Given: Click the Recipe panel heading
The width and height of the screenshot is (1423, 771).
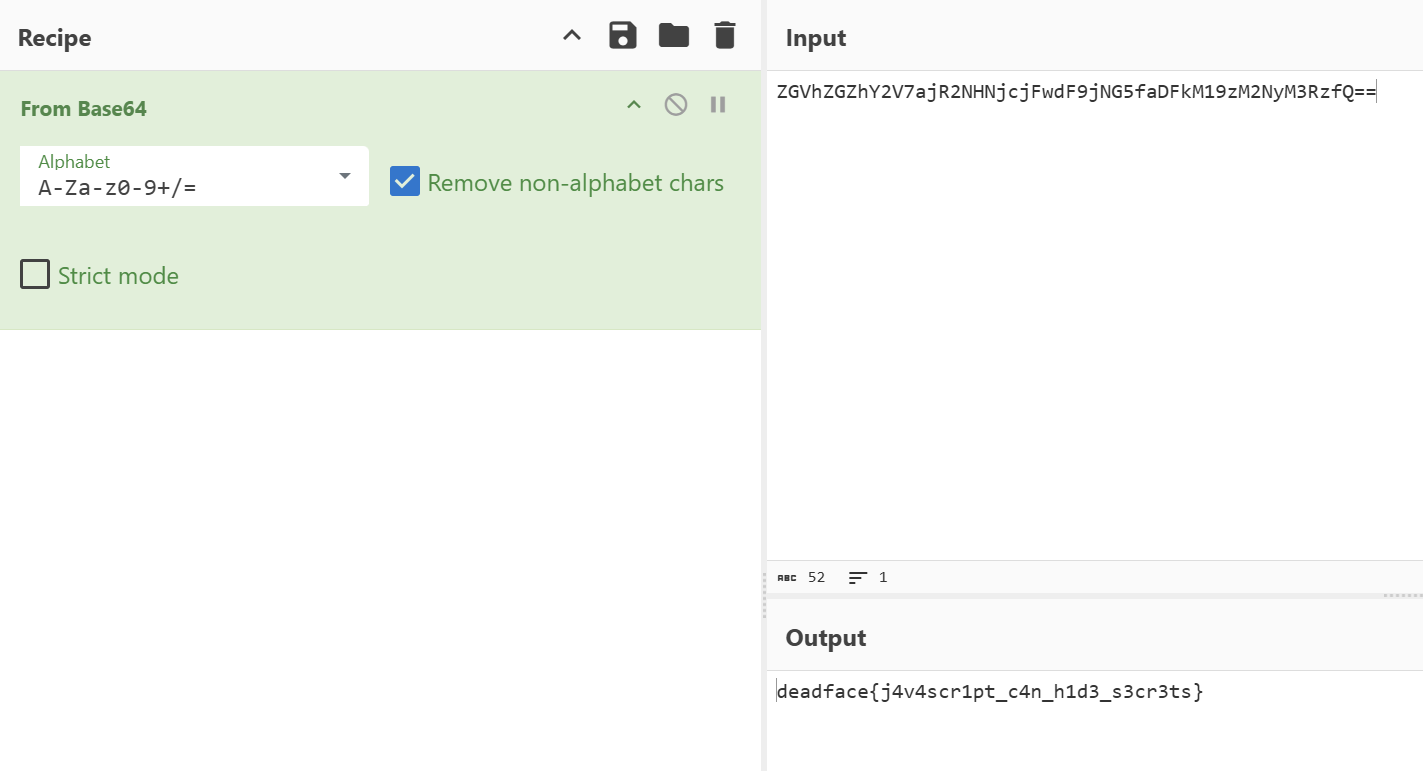Looking at the screenshot, I should click(55, 38).
